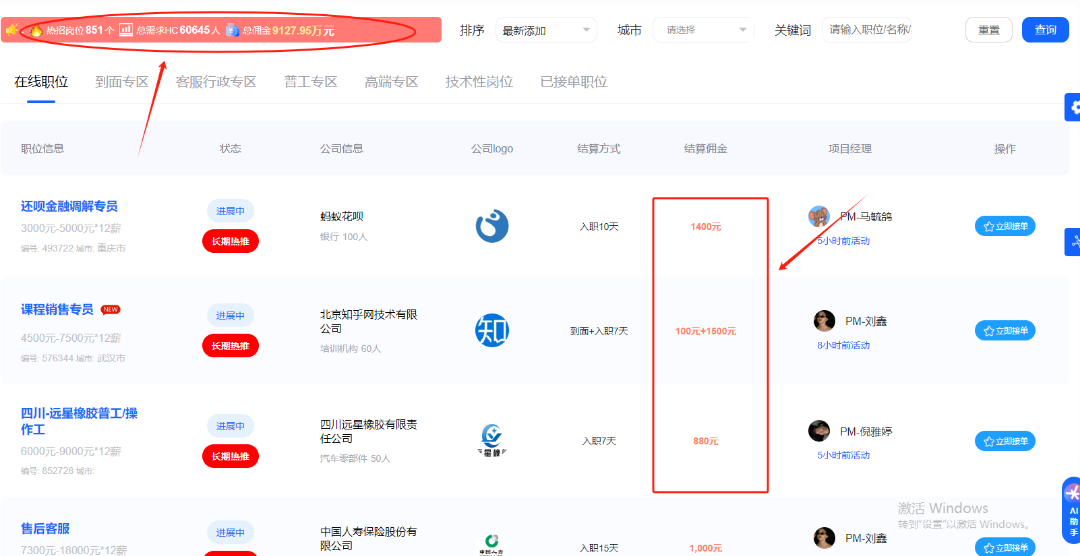1080x556 pixels.
Task: Click the 四川远星橡胶有限责任公司 company name
Action: pyautogui.click(x=368, y=431)
